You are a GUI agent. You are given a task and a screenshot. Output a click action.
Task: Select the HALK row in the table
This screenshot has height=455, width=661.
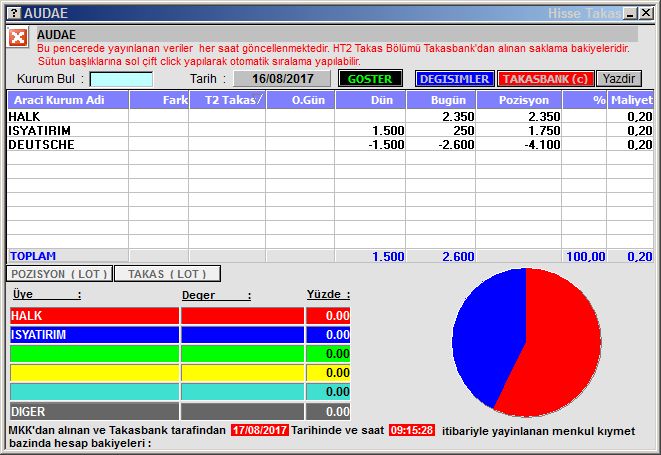[x=330, y=116]
